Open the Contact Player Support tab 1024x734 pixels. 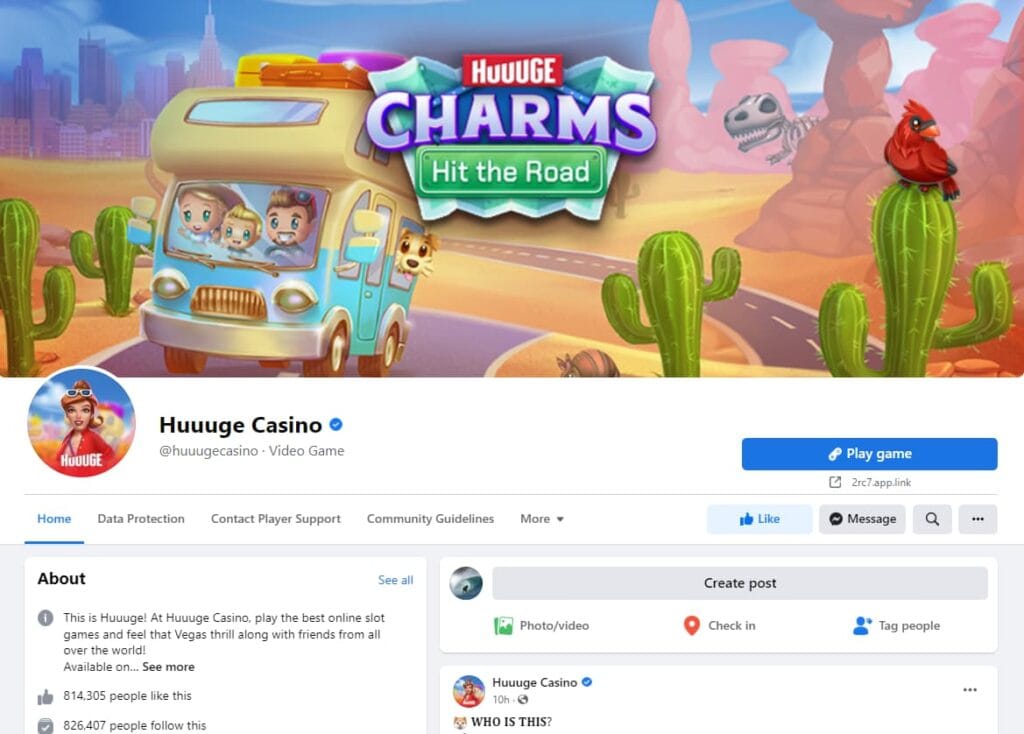(x=276, y=519)
